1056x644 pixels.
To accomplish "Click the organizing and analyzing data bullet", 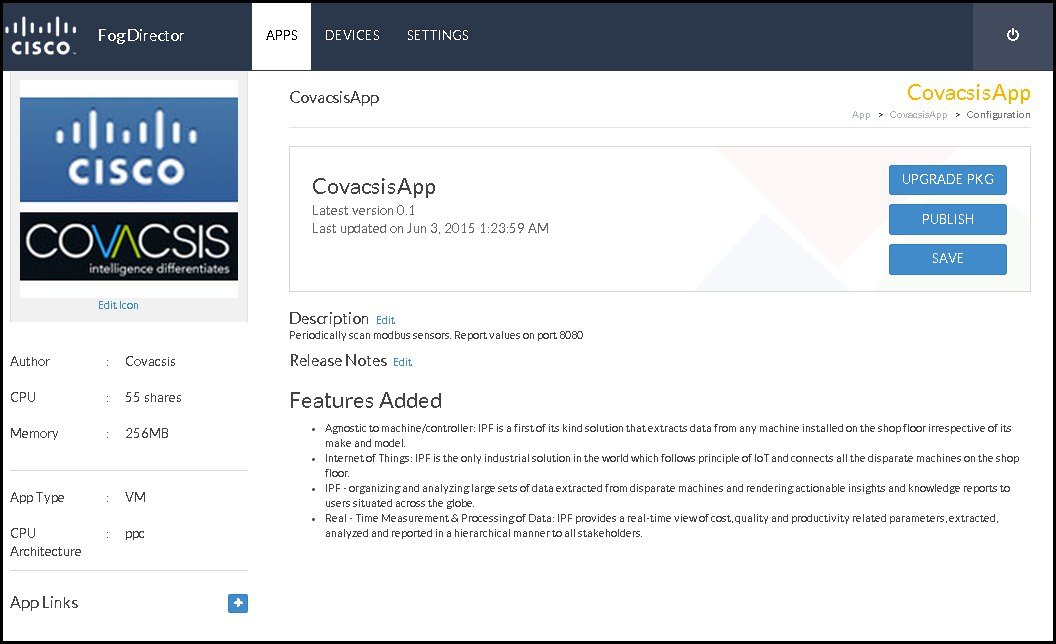I will click(667, 496).
